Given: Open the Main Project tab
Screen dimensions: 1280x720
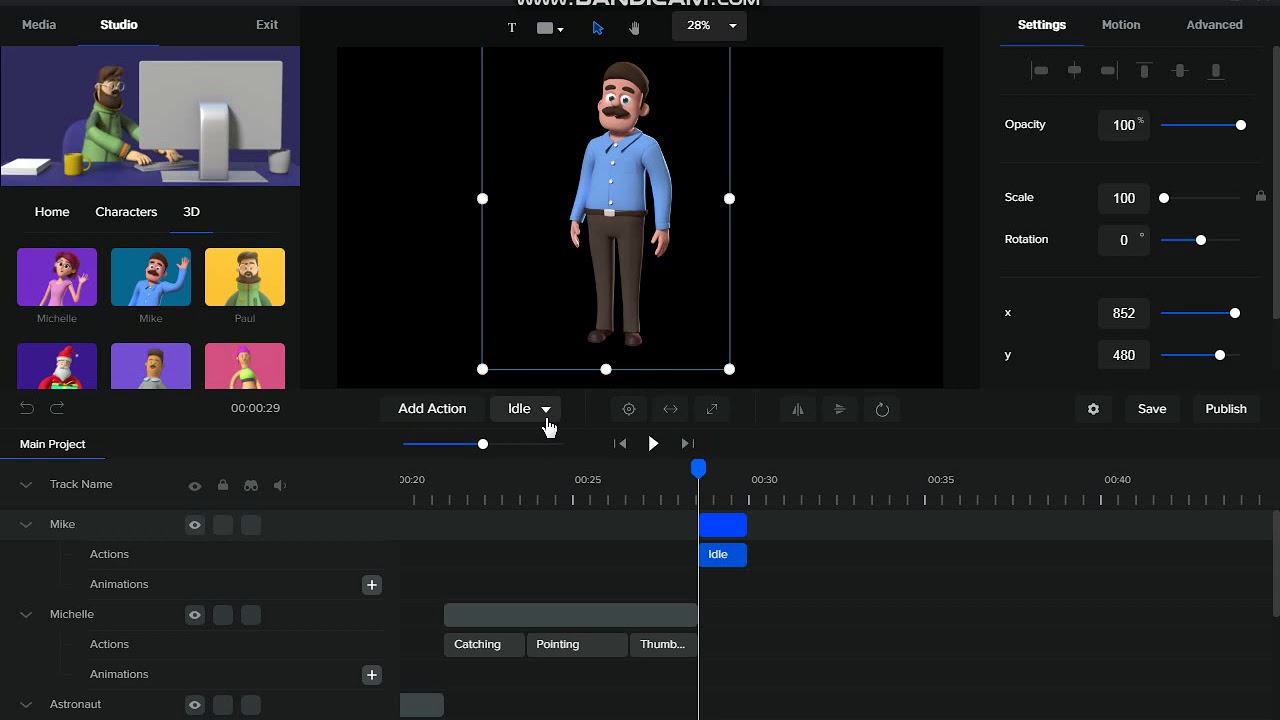Looking at the screenshot, I should [53, 444].
